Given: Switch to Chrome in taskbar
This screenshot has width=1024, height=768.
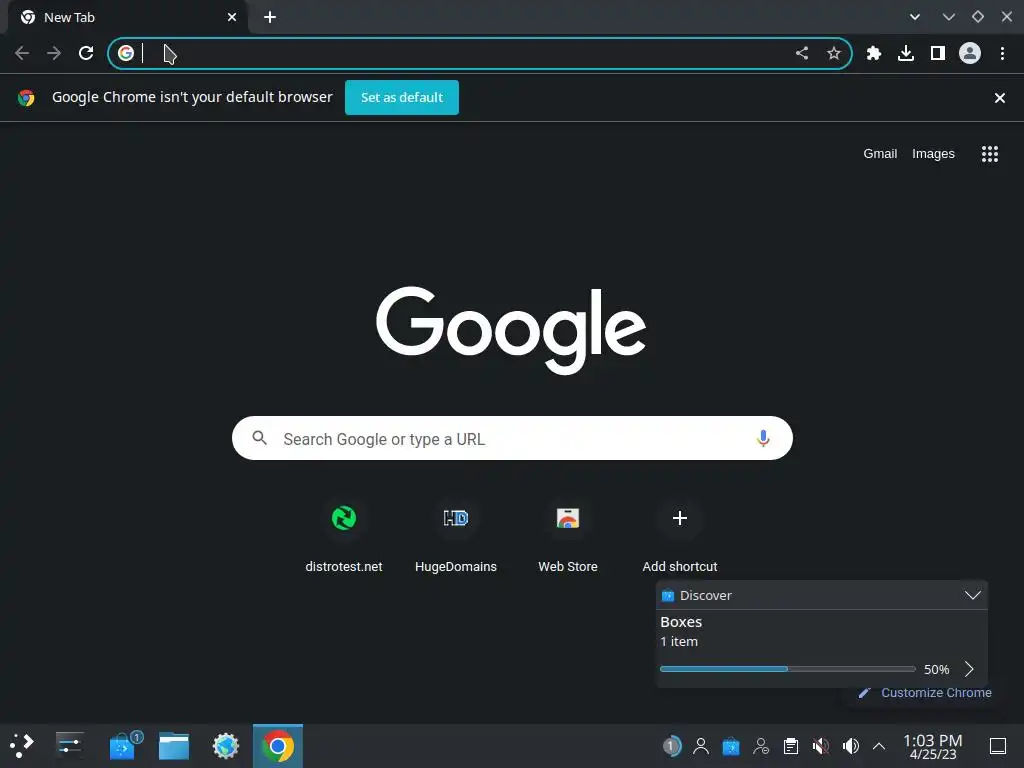Looking at the screenshot, I should click(278, 746).
